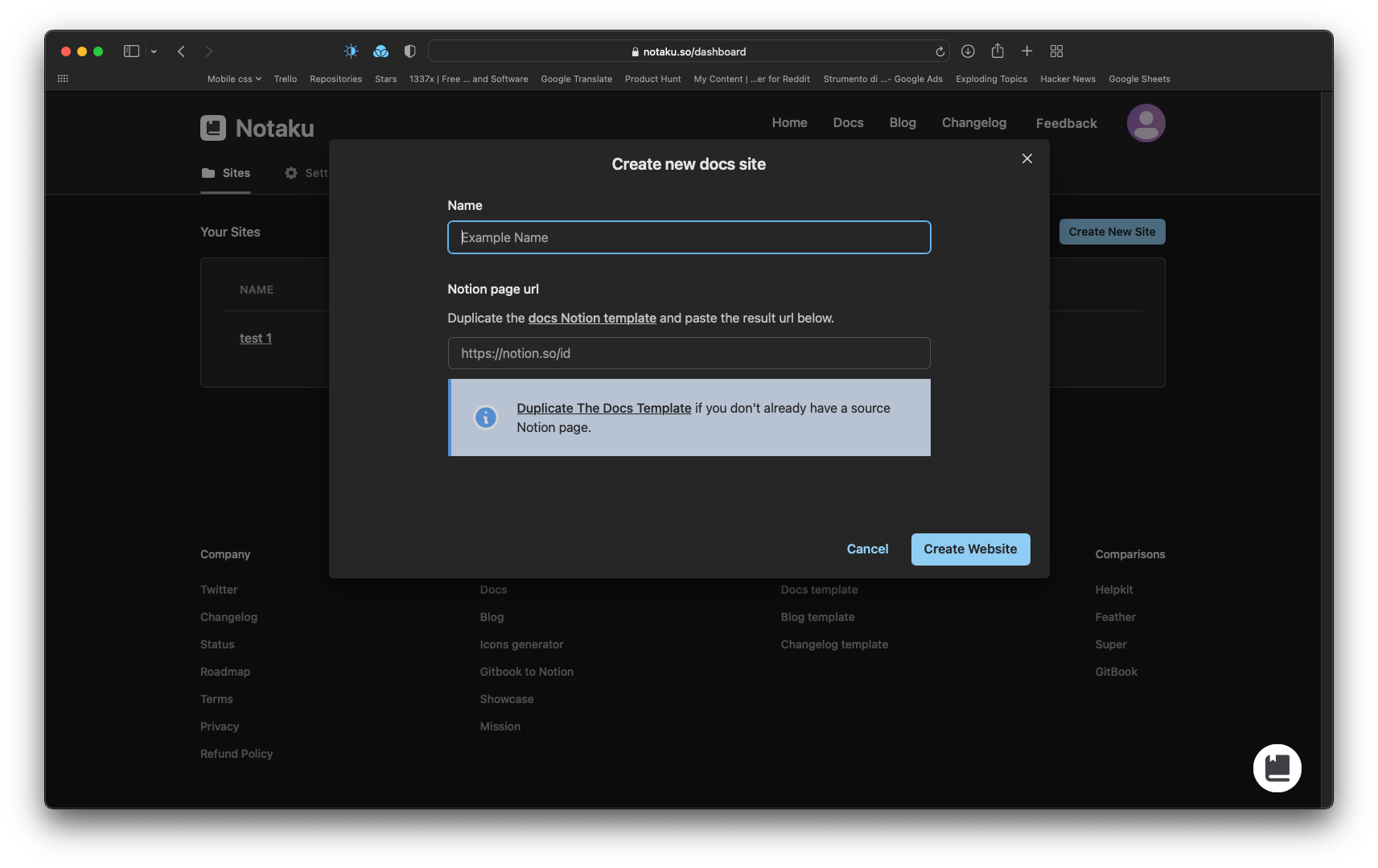Viewport: 1378px width, 868px height.
Task: Show the Safari tab overview grid
Action: tap(1056, 51)
